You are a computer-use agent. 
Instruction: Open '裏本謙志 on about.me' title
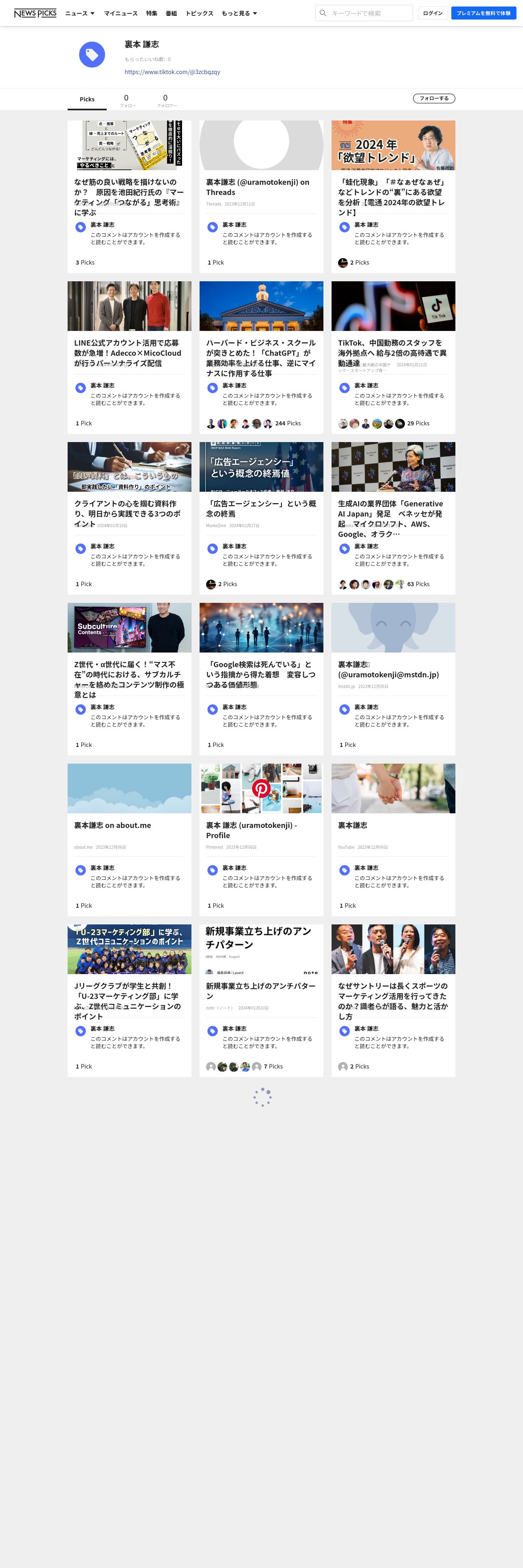(x=113, y=826)
